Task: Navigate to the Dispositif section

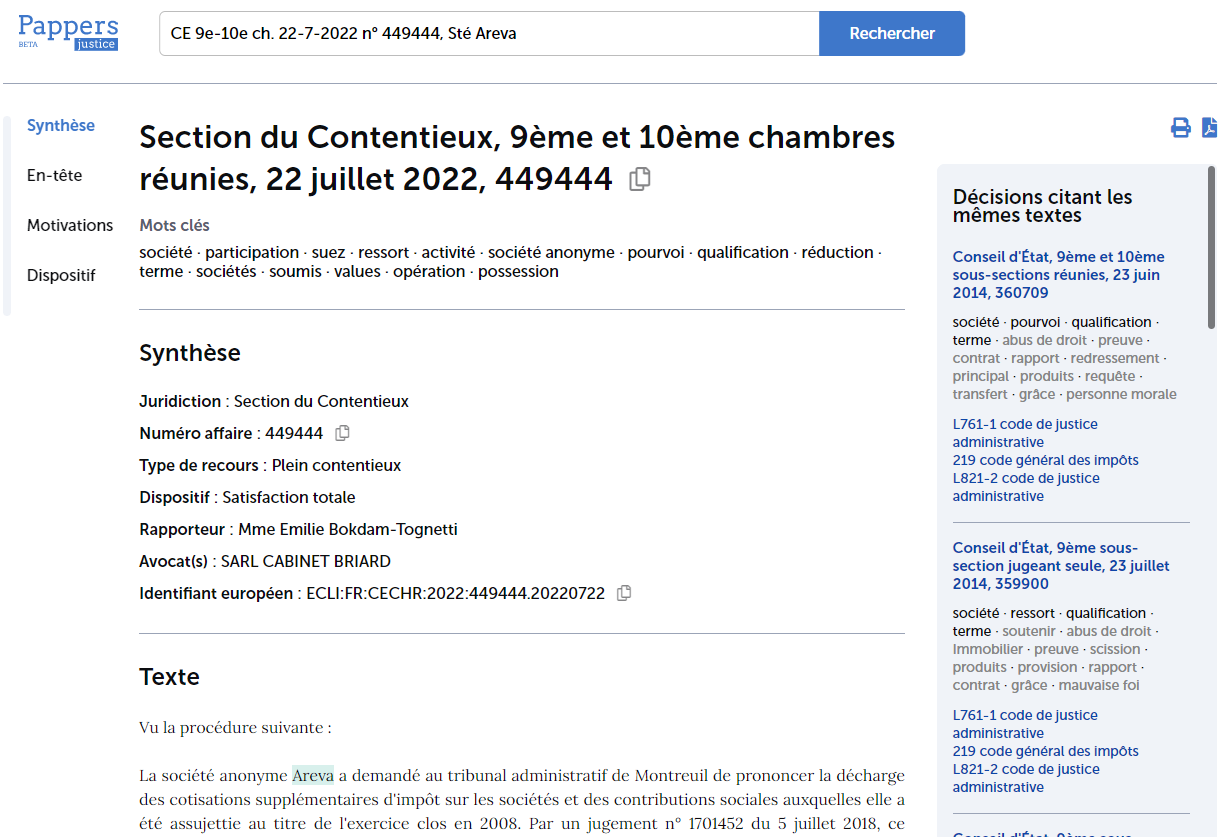Action: click(61, 275)
